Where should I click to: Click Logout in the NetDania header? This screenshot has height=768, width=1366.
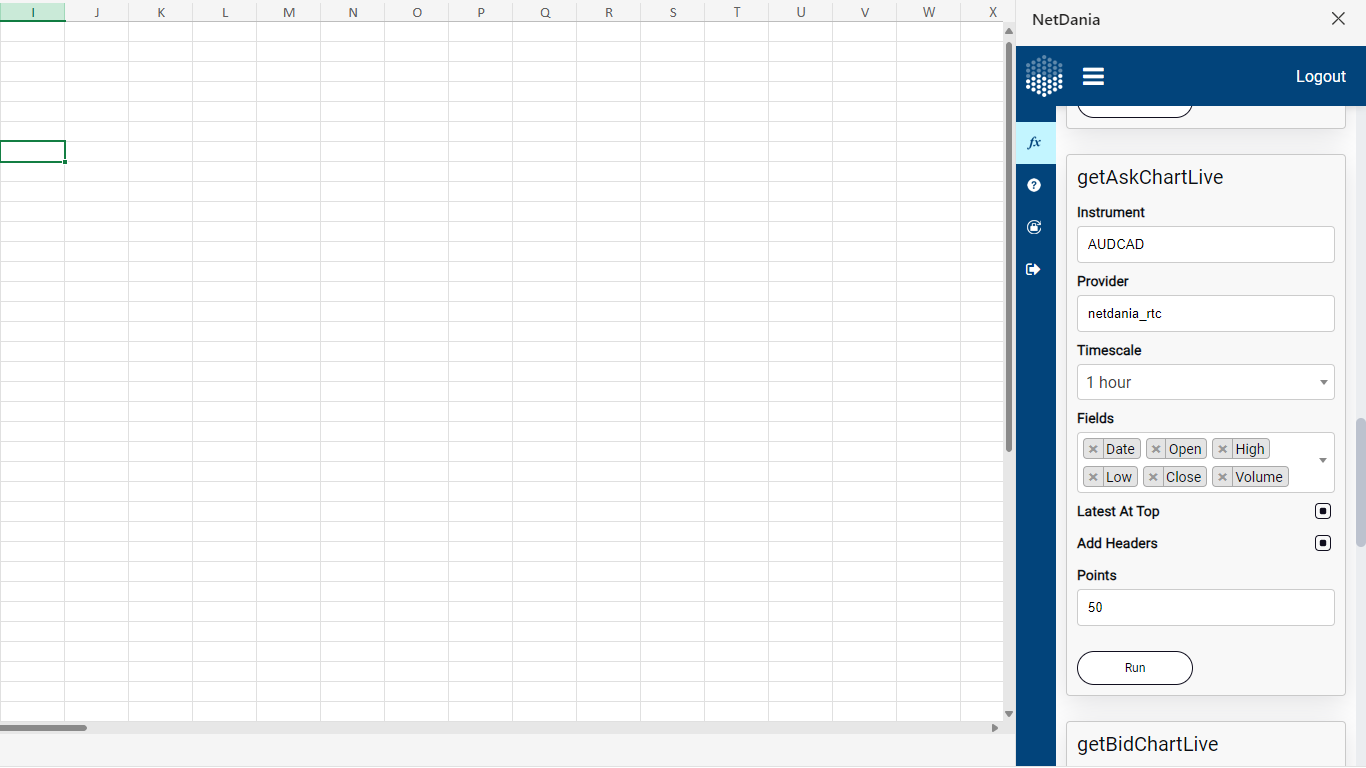(1321, 77)
